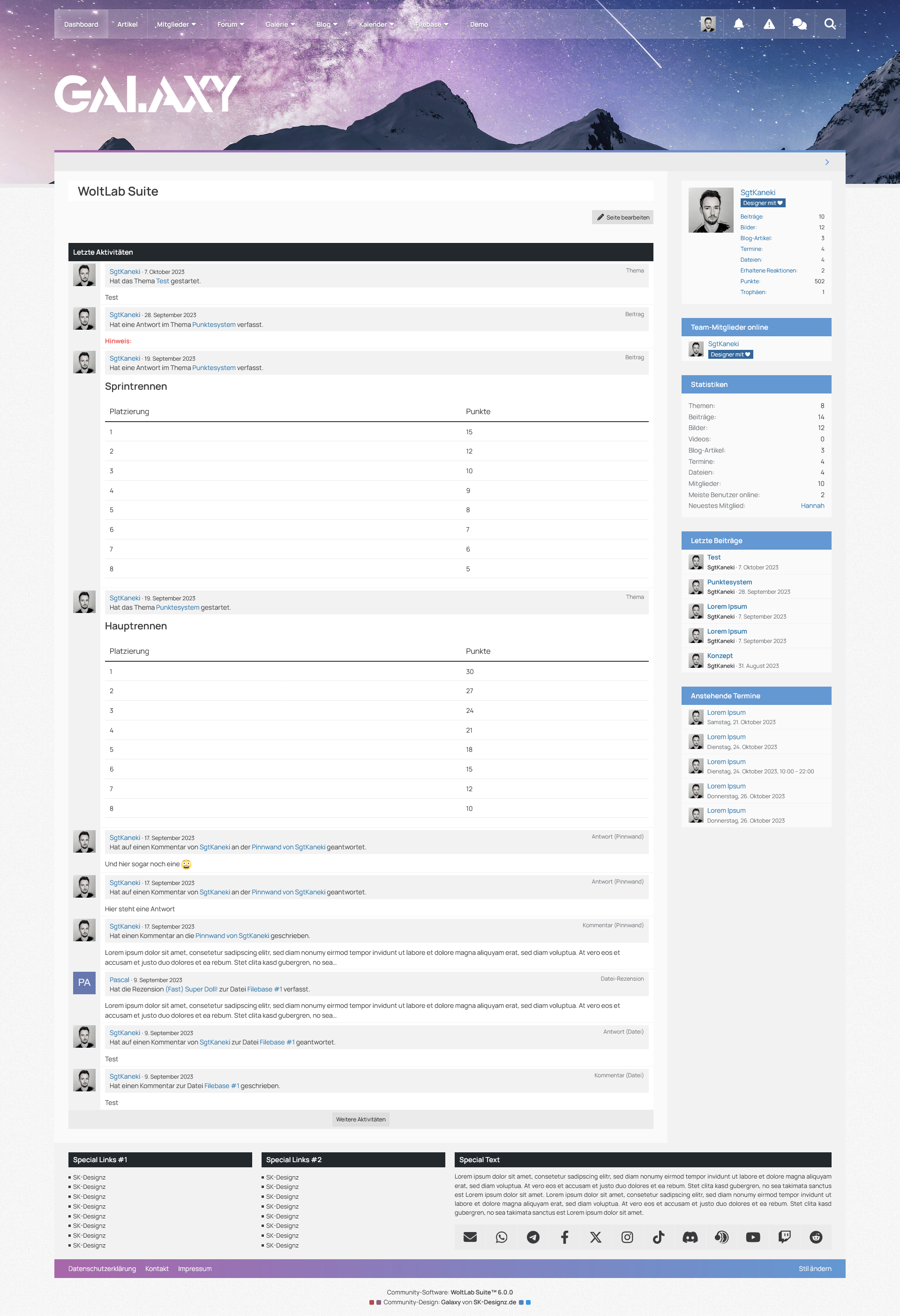Viewport: 900px width, 1316px height.
Task: Select the light blue footer color square
Action: coord(528,1302)
